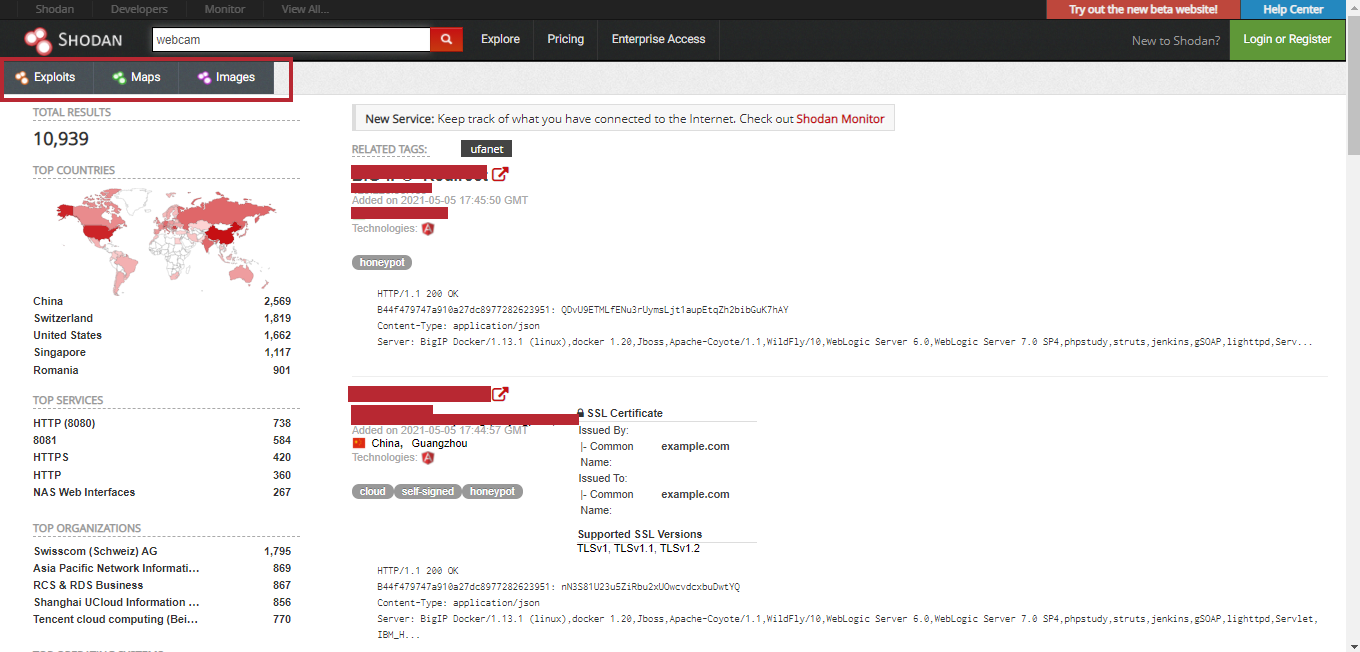1360x652 pixels.
Task: Go to the Explore page
Action: coord(500,39)
